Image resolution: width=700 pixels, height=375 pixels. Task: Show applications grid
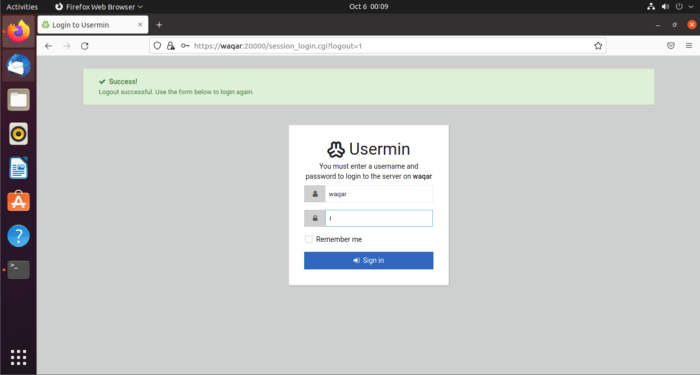pos(18,357)
